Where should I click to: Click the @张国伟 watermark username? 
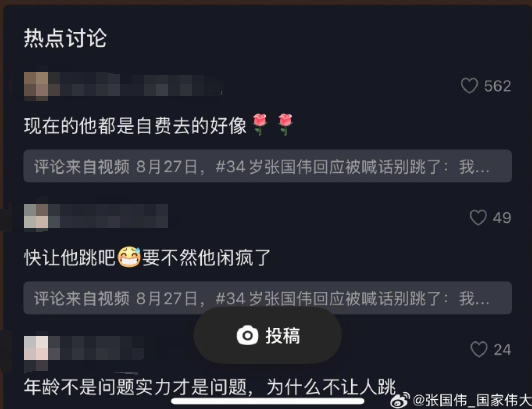click(x=472, y=400)
